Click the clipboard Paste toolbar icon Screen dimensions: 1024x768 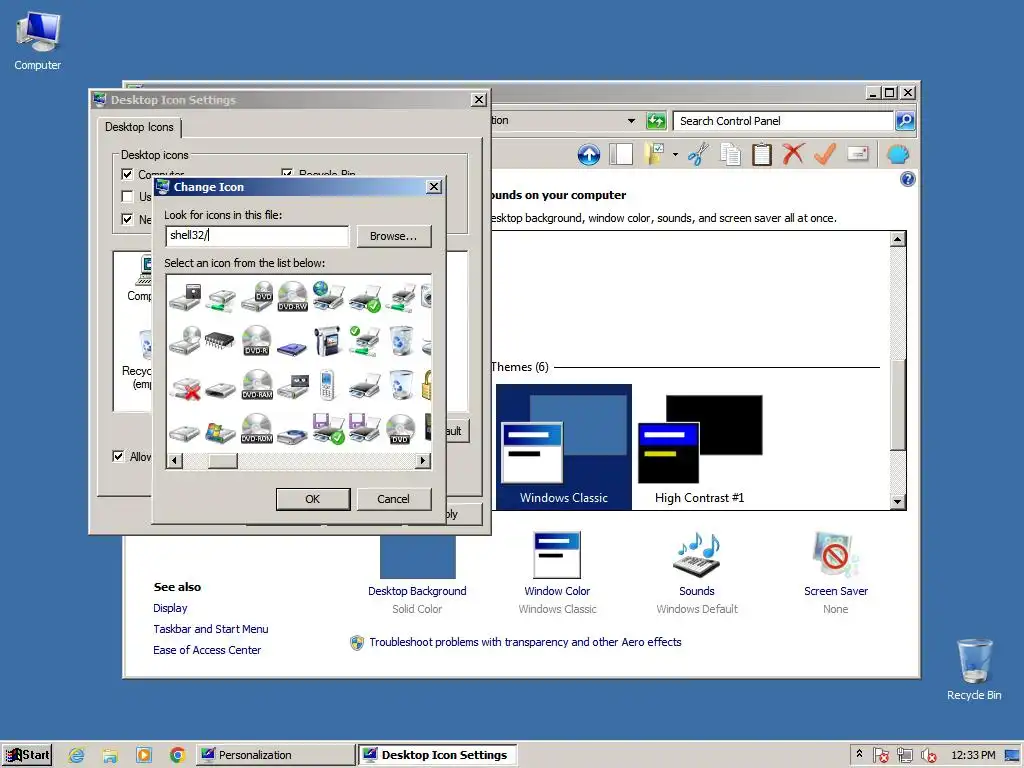(761, 155)
